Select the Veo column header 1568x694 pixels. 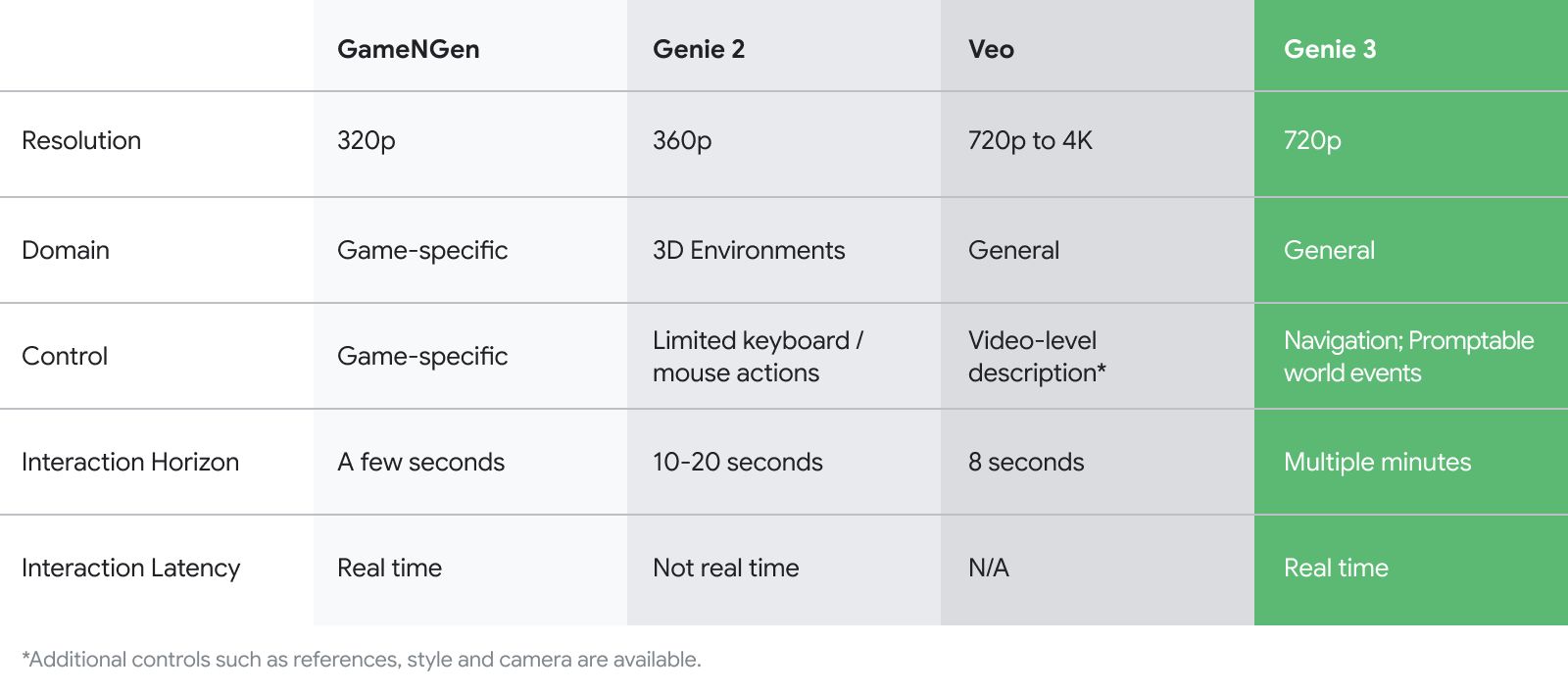(x=991, y=49)
